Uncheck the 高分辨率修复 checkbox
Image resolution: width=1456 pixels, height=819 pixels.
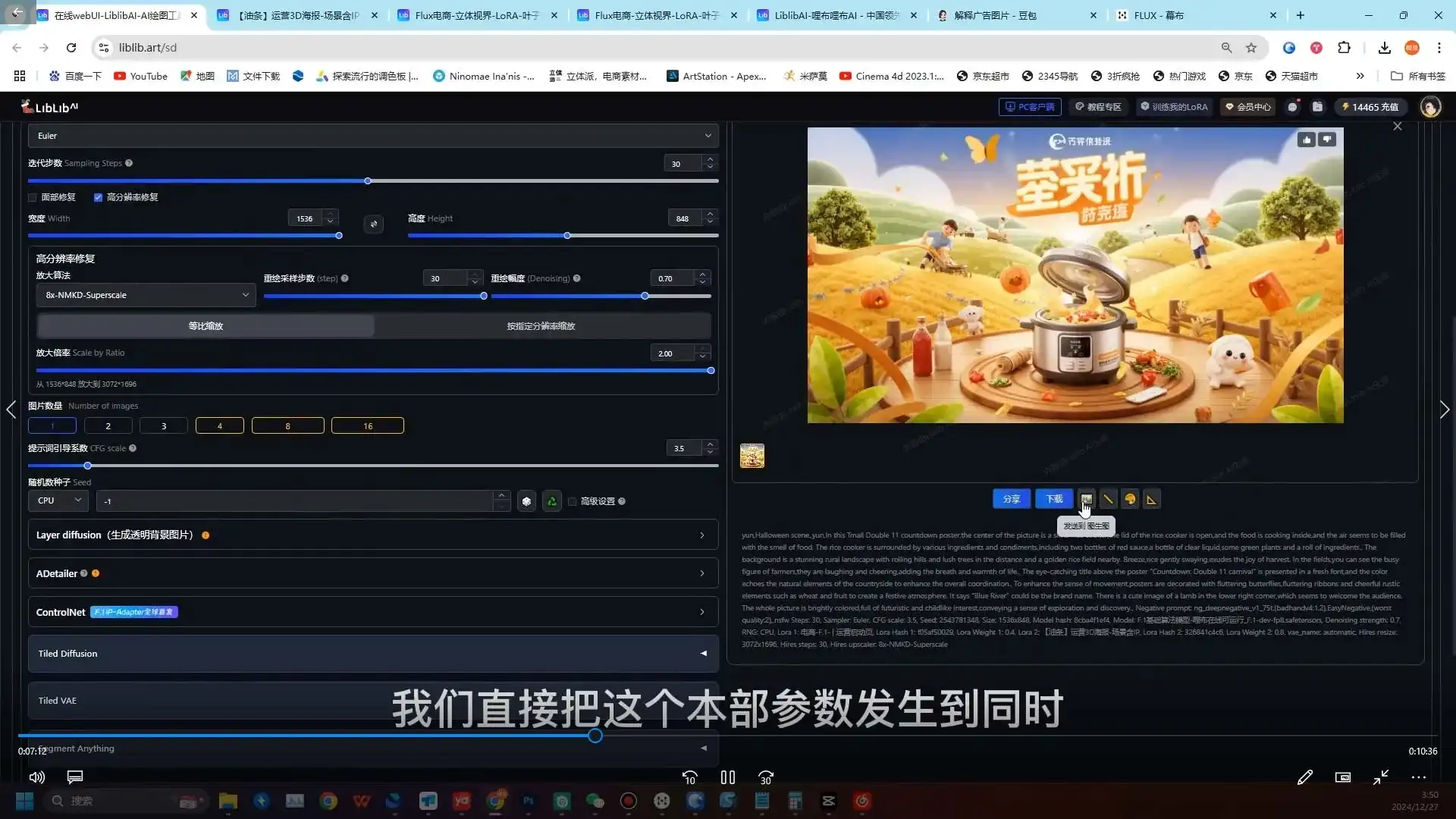click(x=98, y=197)
